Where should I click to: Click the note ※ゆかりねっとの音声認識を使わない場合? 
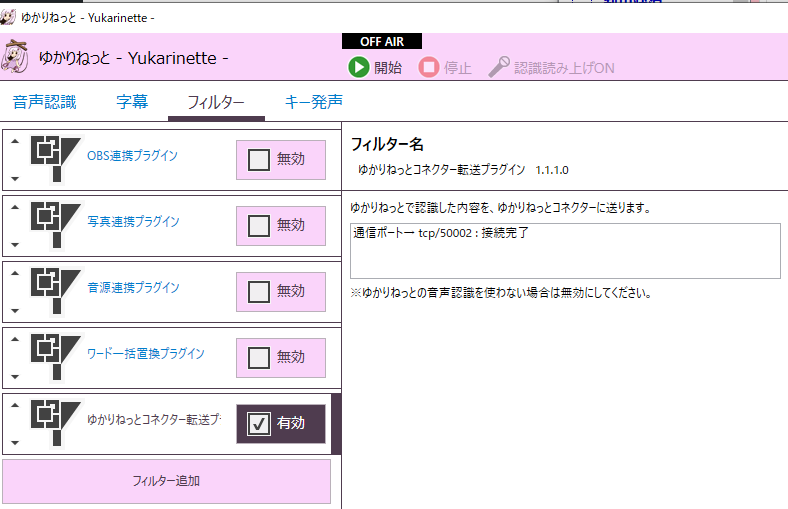pos(501,292)
